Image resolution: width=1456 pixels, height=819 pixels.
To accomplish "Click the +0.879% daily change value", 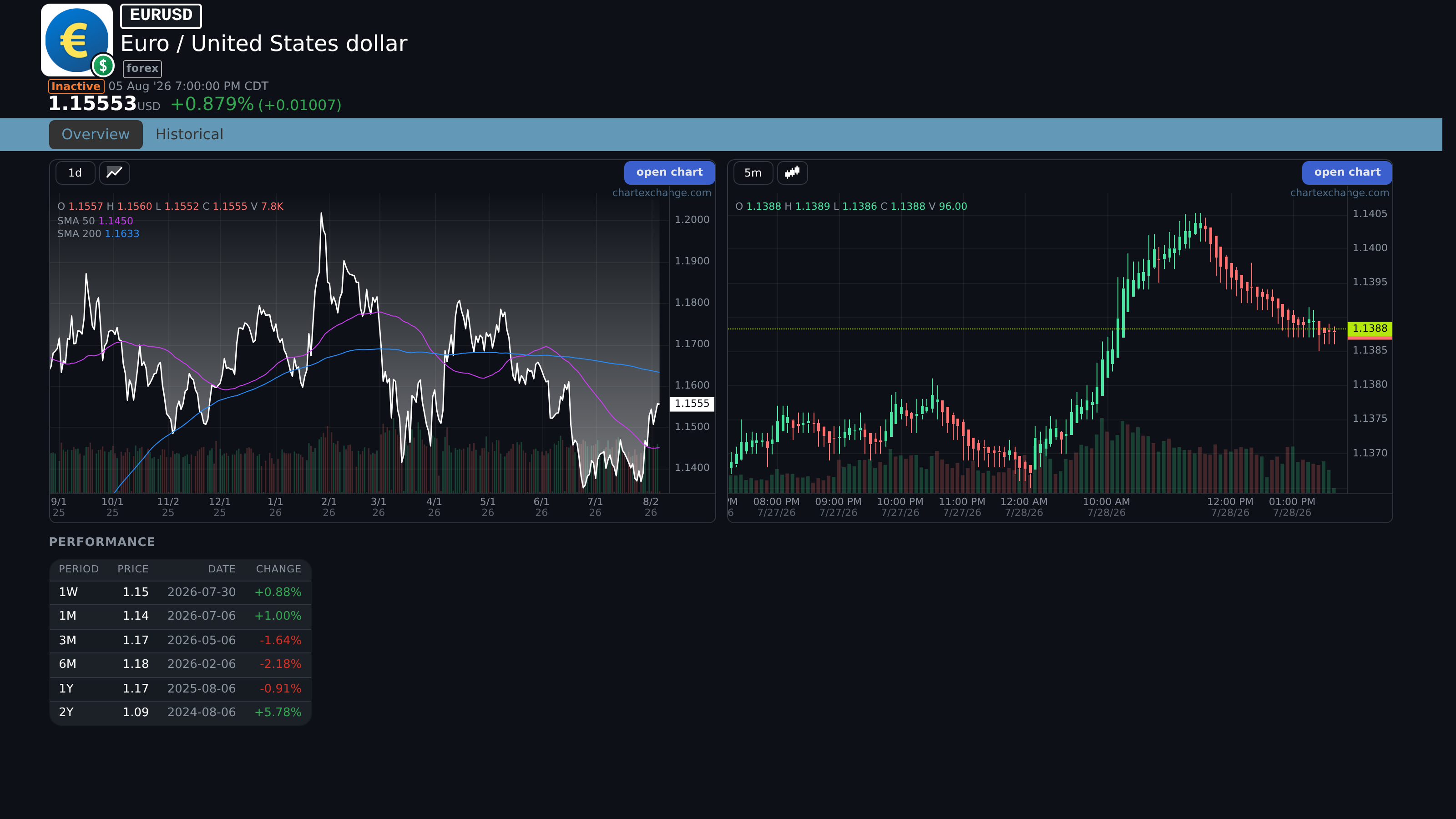I will tap(212, 104).
